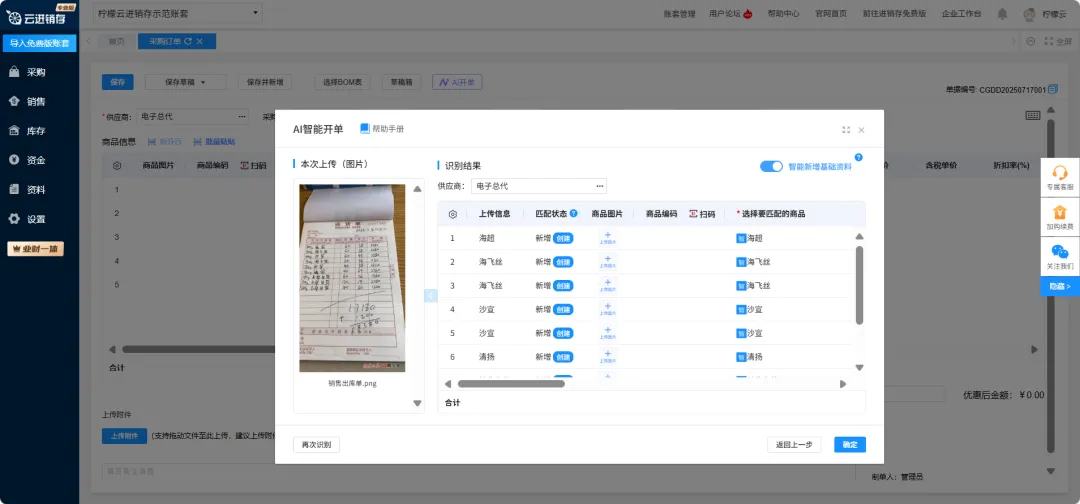Viewport: 1080px width, 504px height.
Task: Click the 匹配状态 help question icon
Action: coord(573,213)
